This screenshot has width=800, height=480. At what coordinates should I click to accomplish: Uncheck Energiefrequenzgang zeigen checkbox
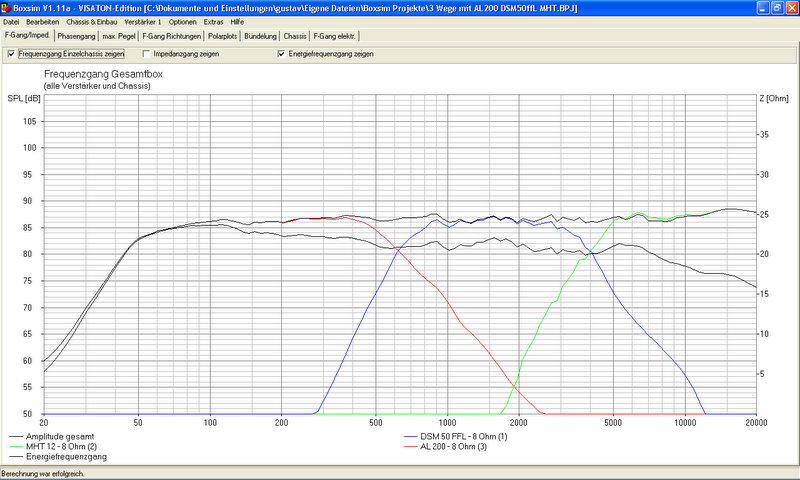pos(282,54)
